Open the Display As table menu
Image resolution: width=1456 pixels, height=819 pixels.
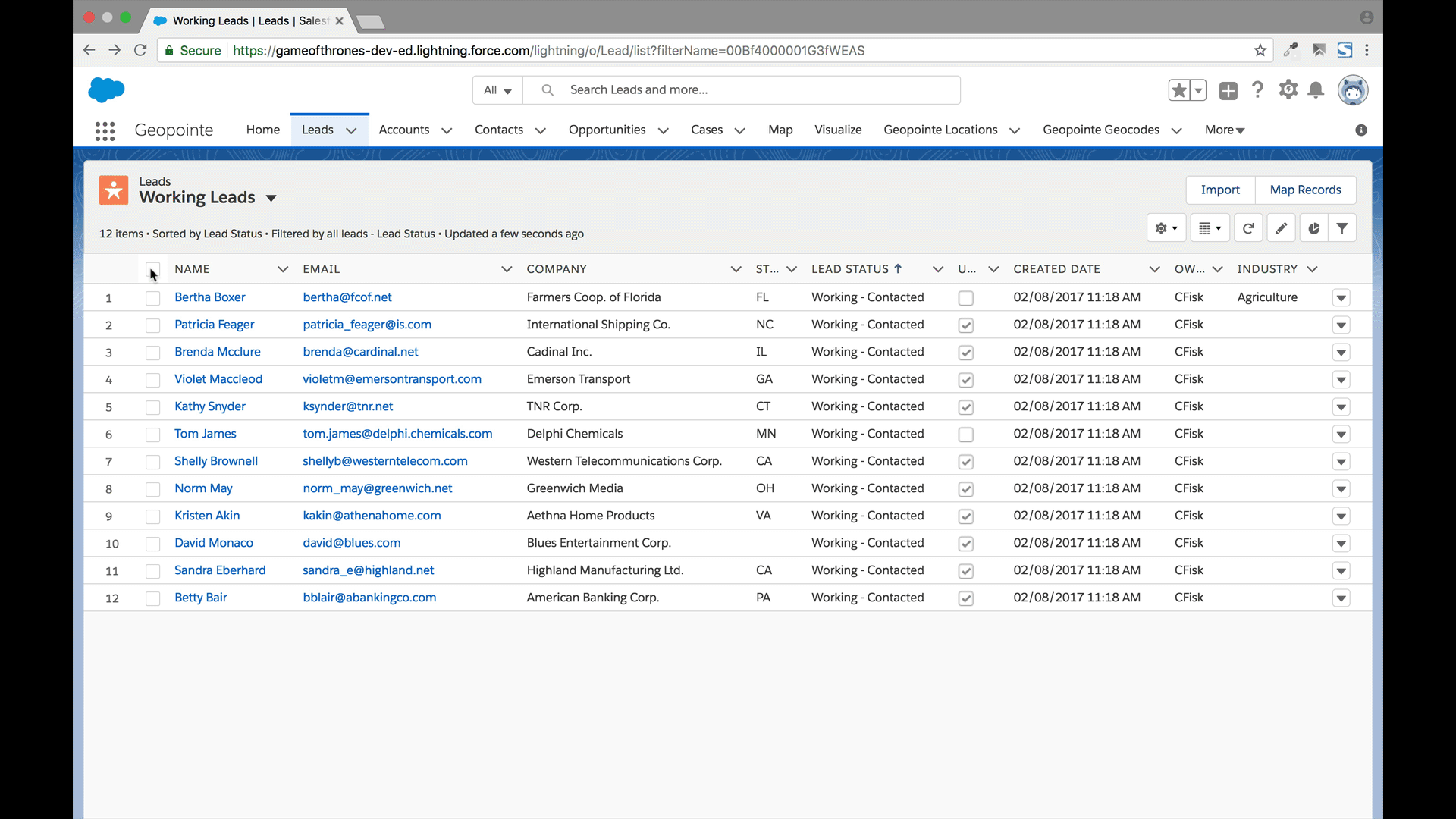(1210, 228)
